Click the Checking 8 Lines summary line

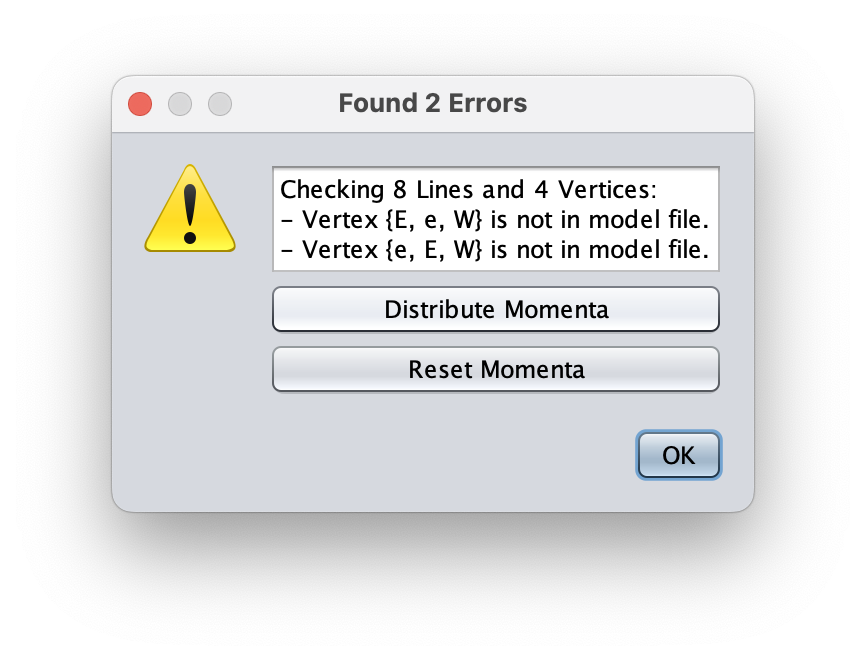pos(467,190)
